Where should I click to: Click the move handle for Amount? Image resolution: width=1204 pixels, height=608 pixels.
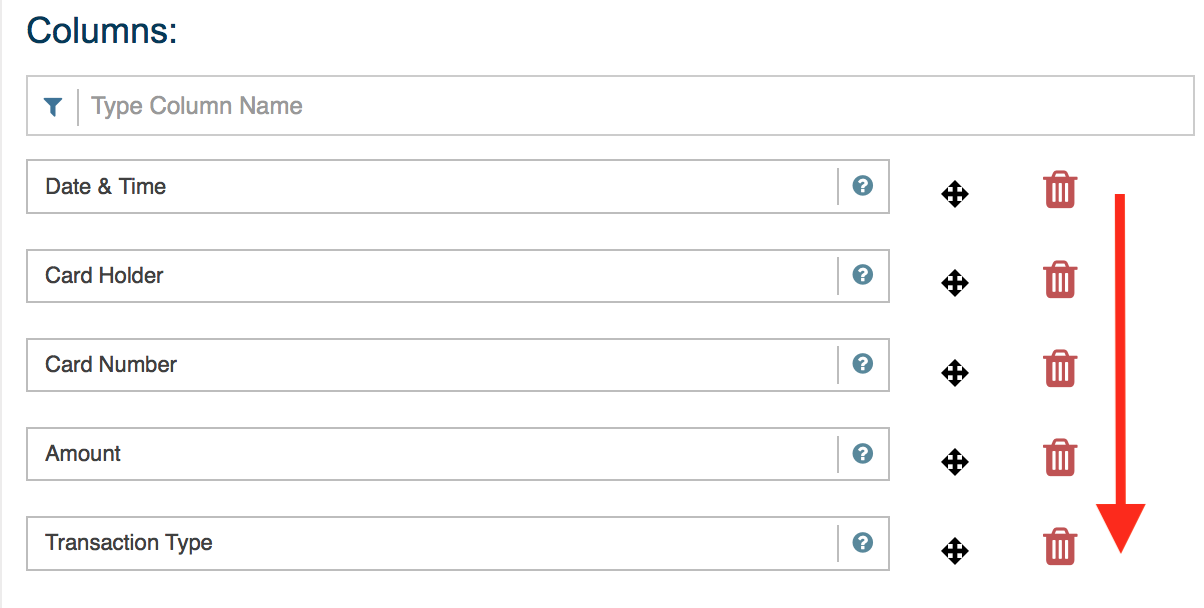955,462
